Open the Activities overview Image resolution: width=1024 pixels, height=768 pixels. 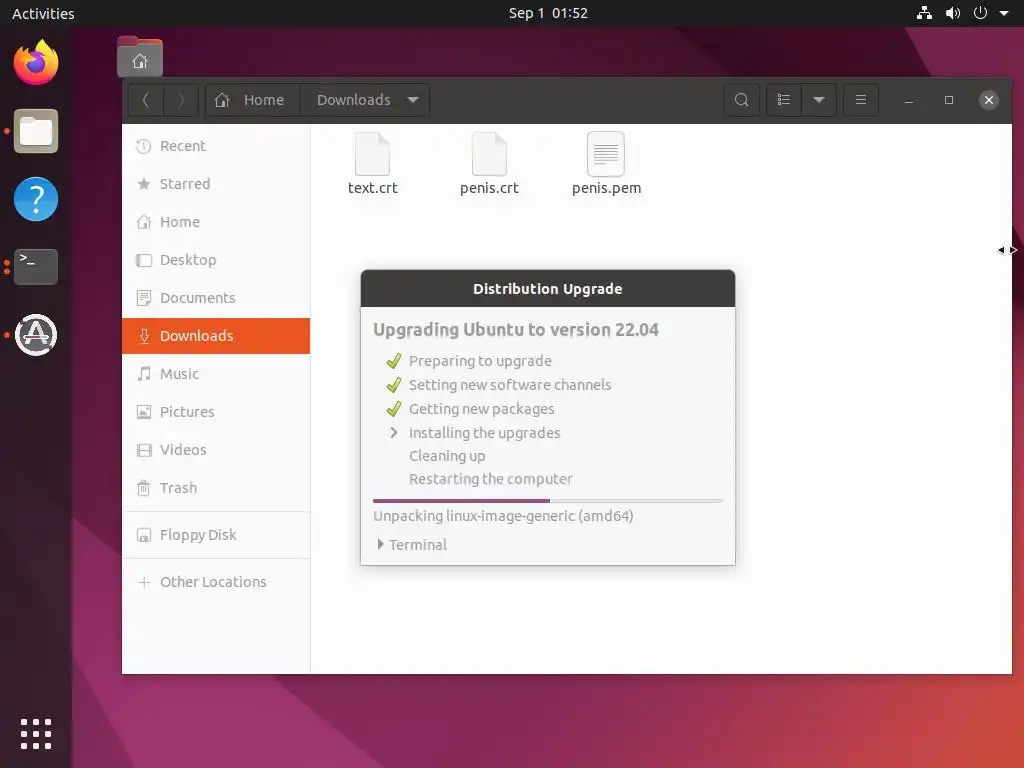[x=43, y=13]
